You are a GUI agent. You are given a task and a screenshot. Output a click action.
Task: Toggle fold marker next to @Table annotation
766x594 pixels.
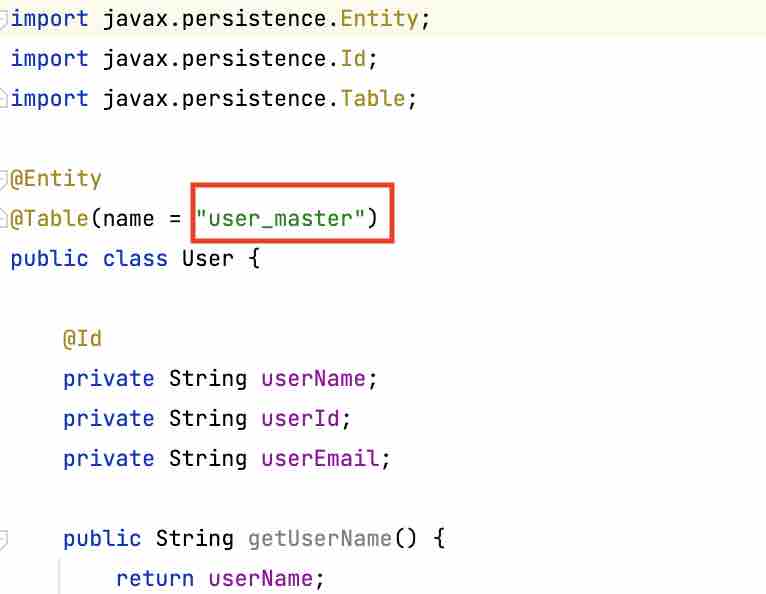tap(3, 218)
